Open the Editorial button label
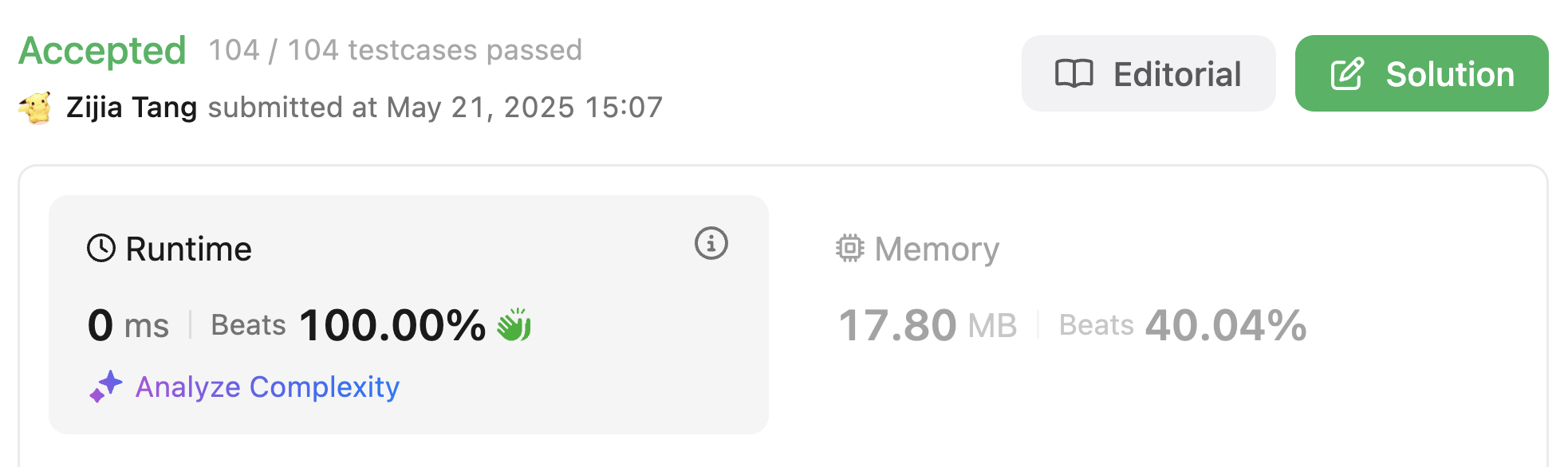Viewport: 1568px width, 467px height. click(x=1176, y=74)
